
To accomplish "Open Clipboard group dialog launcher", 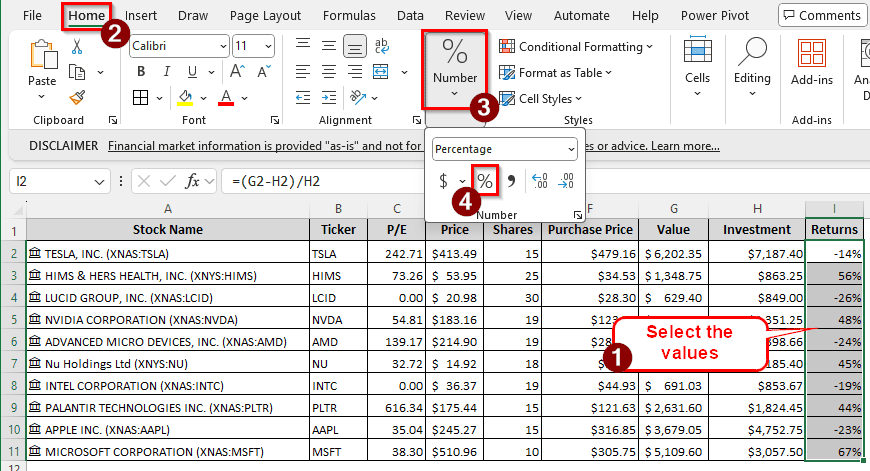I will [x=113, y=120].
